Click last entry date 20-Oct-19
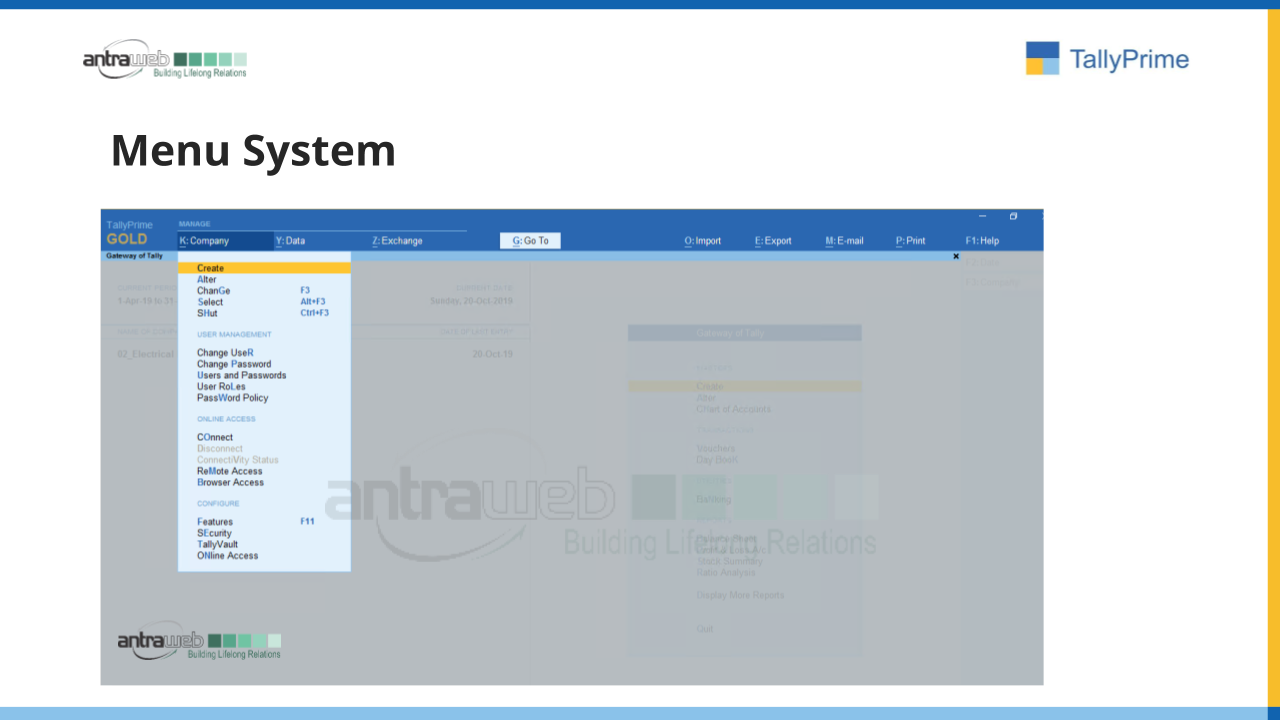The height and width of the screenshot is (720, 1280). pyautogui.click(x=493, y=354)
